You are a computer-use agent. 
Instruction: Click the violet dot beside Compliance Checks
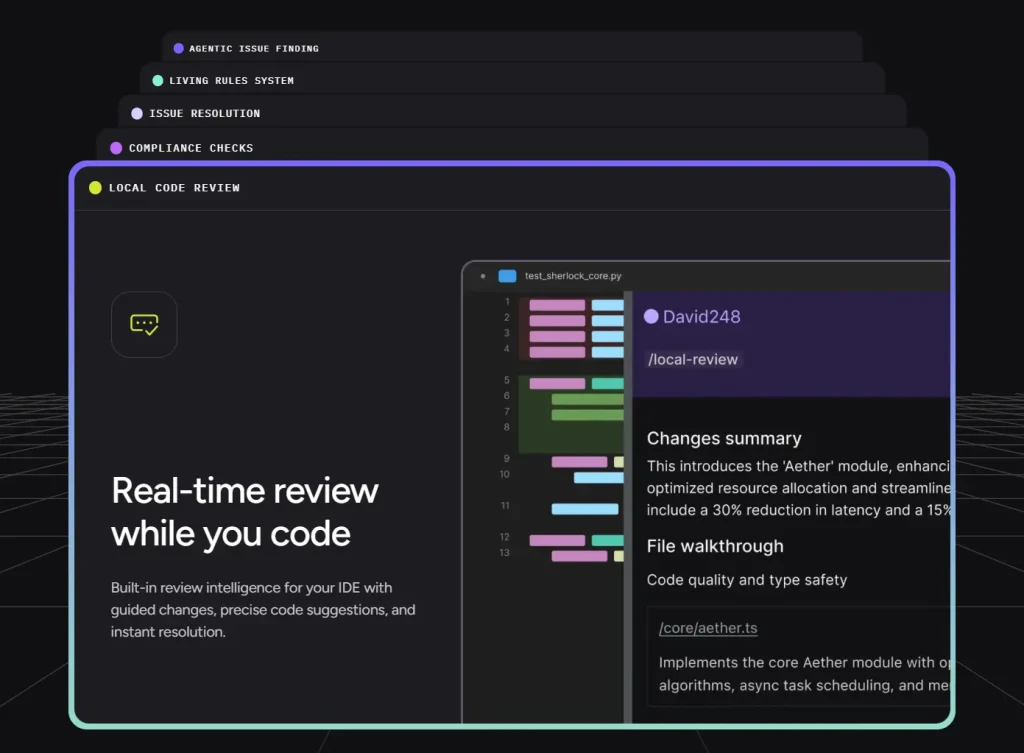[x=116, y=148]
